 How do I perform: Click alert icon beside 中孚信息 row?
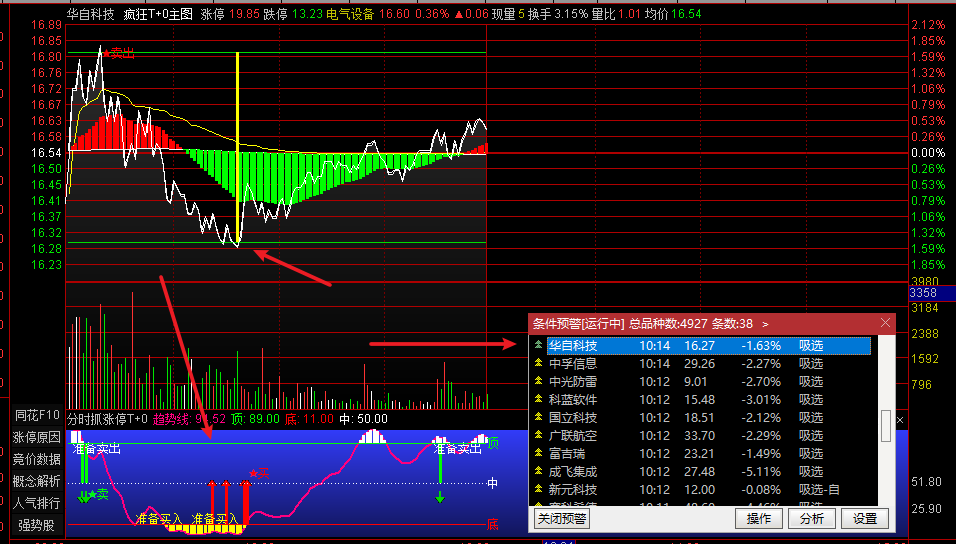tap(538, 363)
